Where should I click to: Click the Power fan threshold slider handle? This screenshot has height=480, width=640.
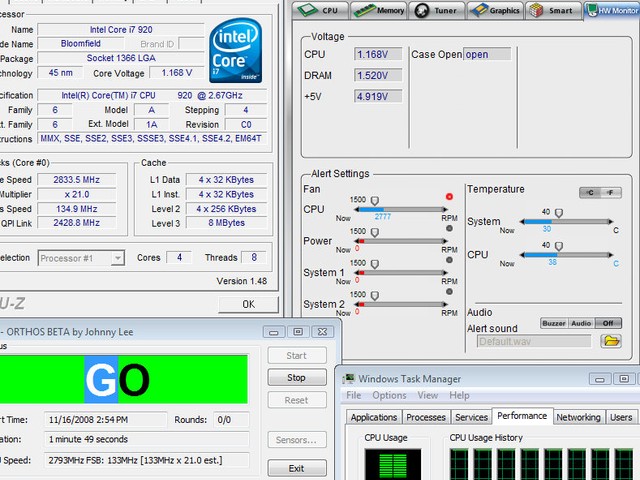[x=374, y=232]
